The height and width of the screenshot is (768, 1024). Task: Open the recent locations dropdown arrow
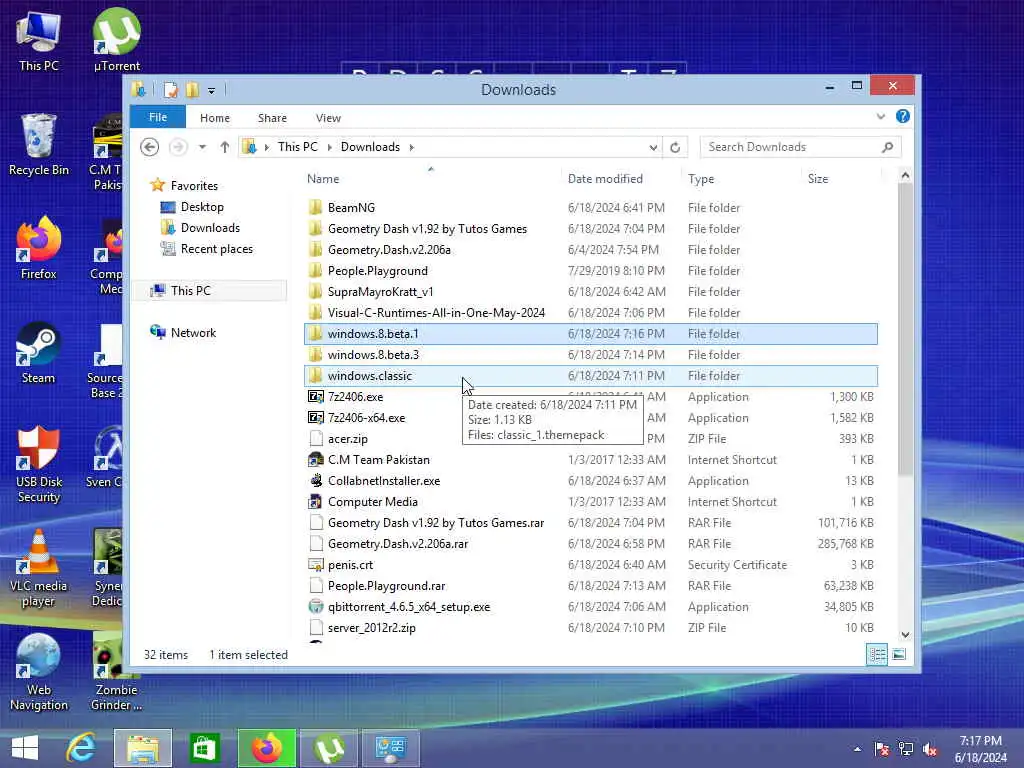[202, 147]
